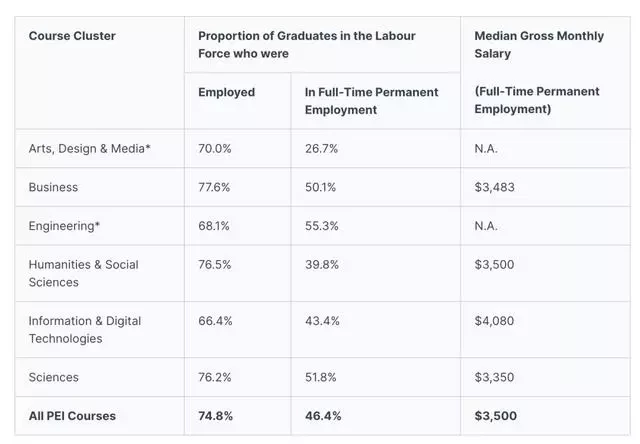Click the Median Gross Monthly Salary header

539,44
